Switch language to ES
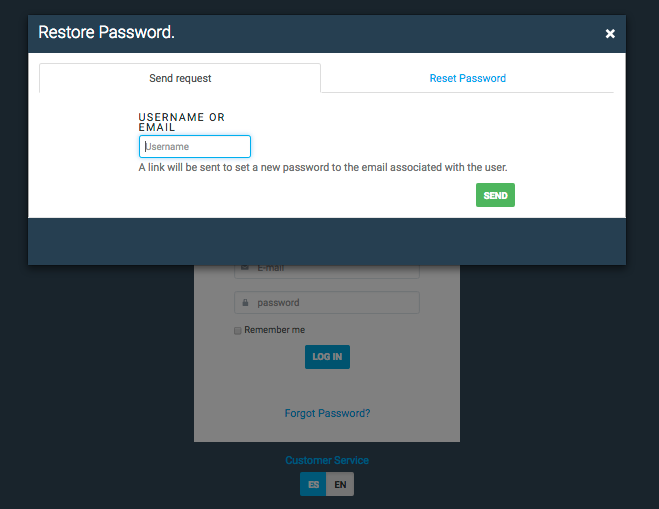Viewport: 659px width, 509px height. coord(314,485)
